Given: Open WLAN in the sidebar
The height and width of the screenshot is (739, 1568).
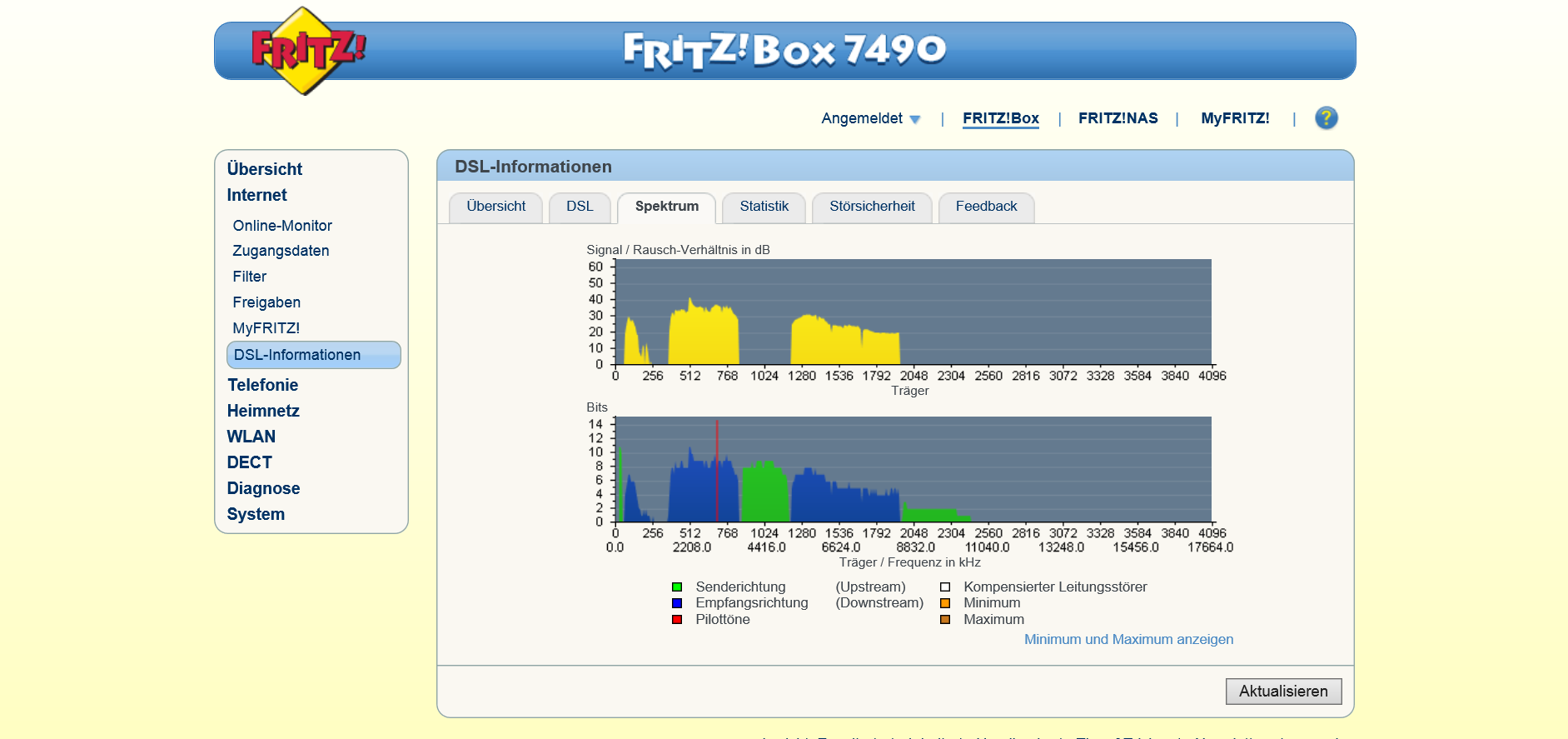Looking at the screenshot, I should pos(251,437).
